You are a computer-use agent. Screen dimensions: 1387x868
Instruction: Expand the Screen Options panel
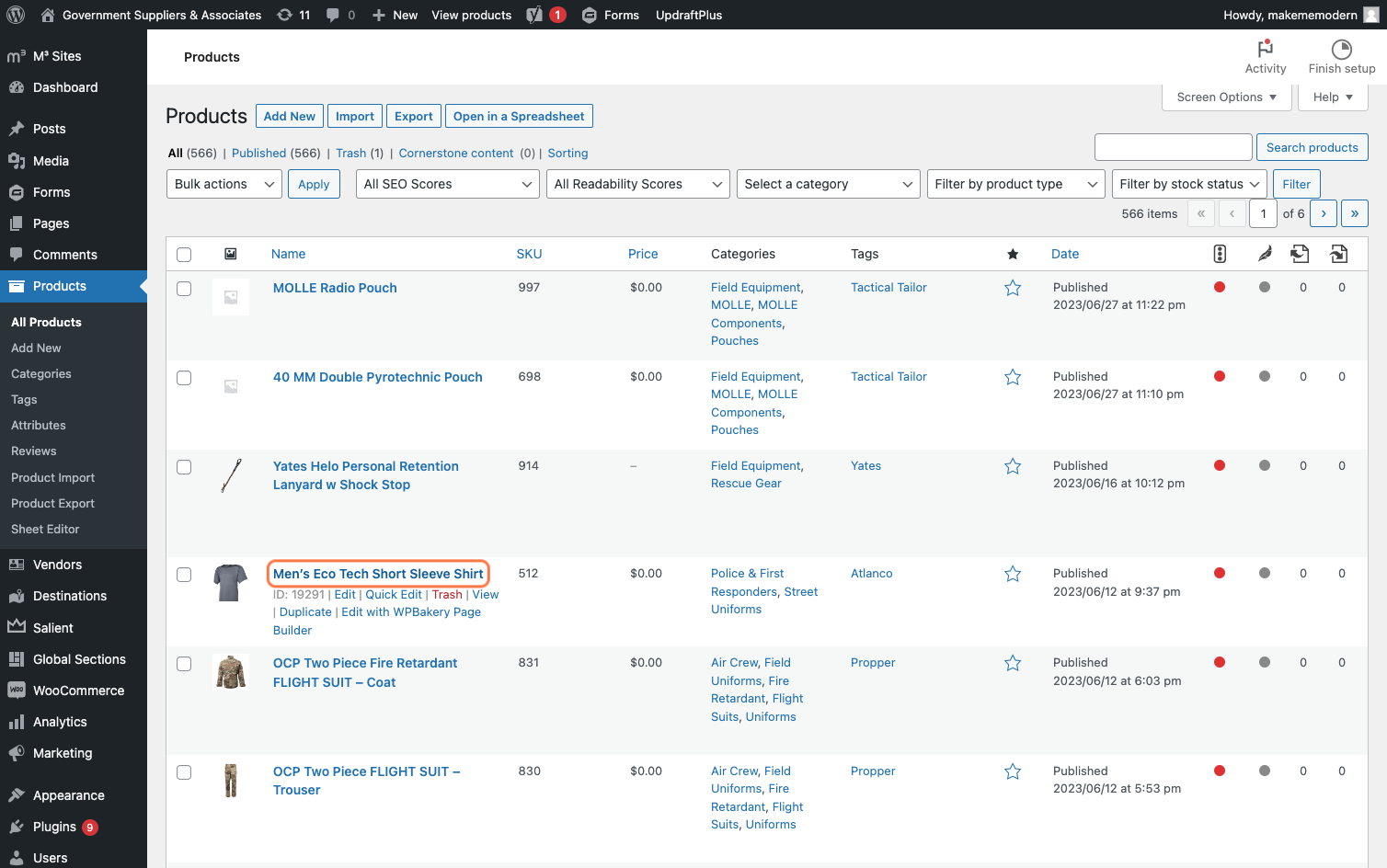click(x=1227, y=97)
